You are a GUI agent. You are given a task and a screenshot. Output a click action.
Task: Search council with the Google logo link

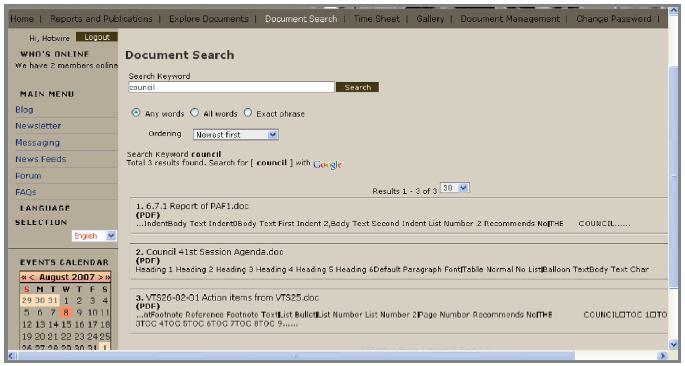[328, 165]
